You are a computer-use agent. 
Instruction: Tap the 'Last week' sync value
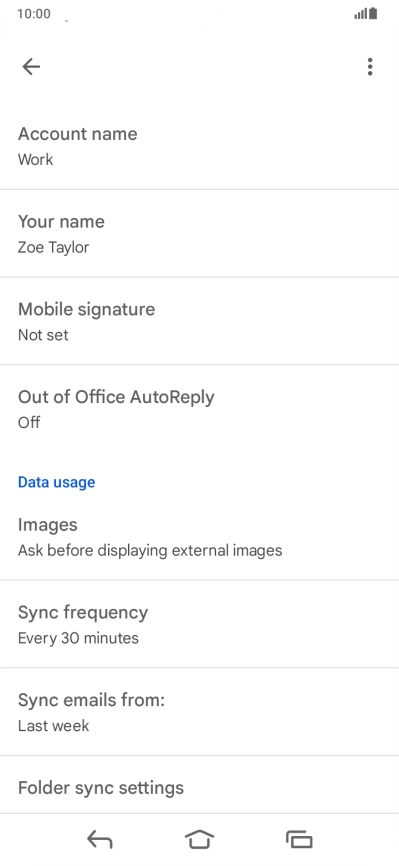[x=53, y=725]
